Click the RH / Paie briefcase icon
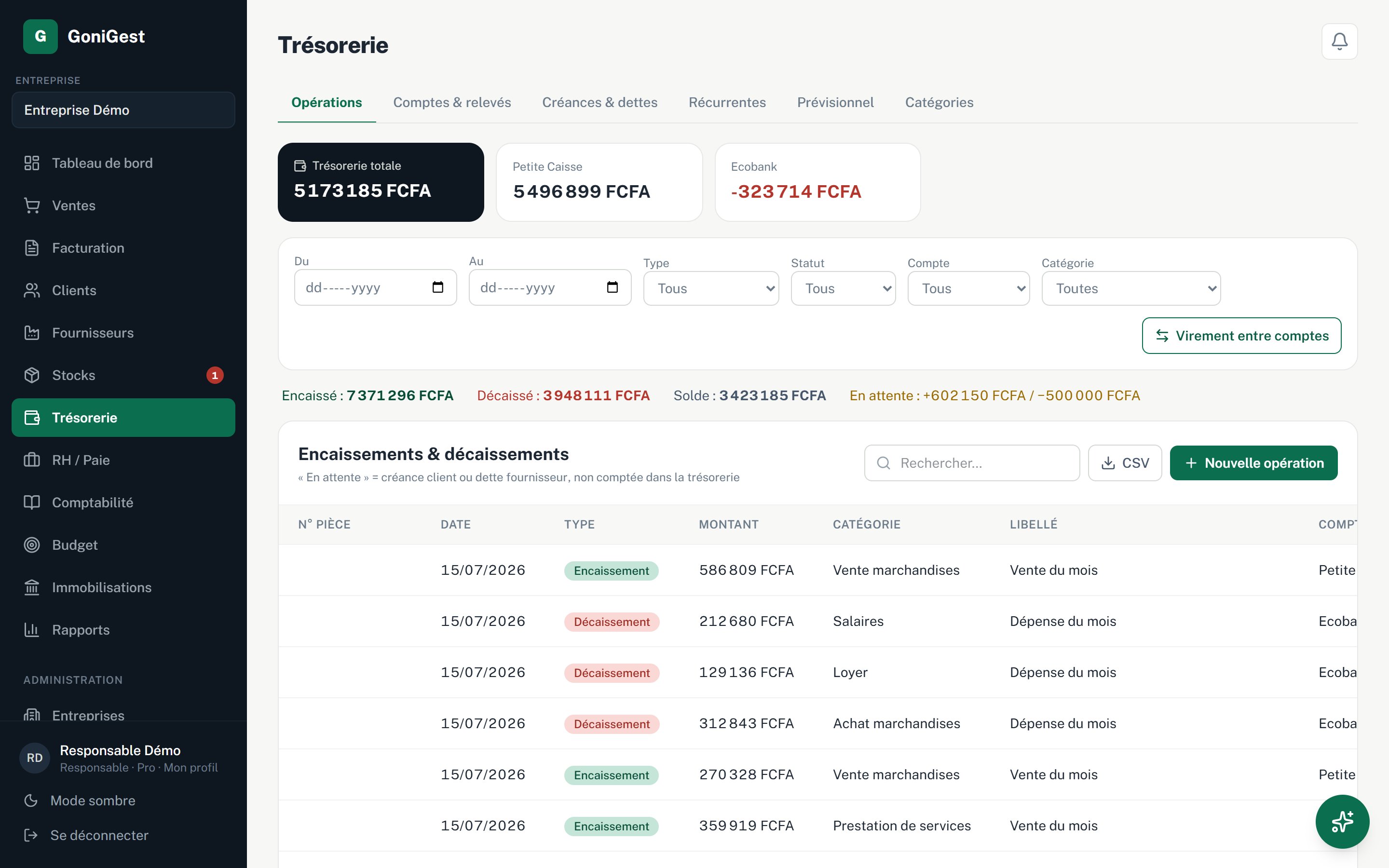1389x868 pixels. tap(31, 461)
